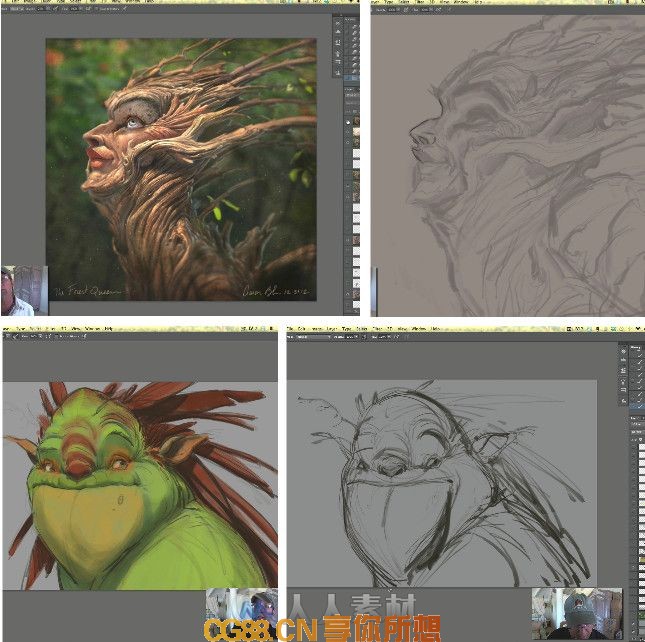Open Type menu in bottom-right Photoshop window
Viewport: 645px width, 642px height.
click(346, 329)
